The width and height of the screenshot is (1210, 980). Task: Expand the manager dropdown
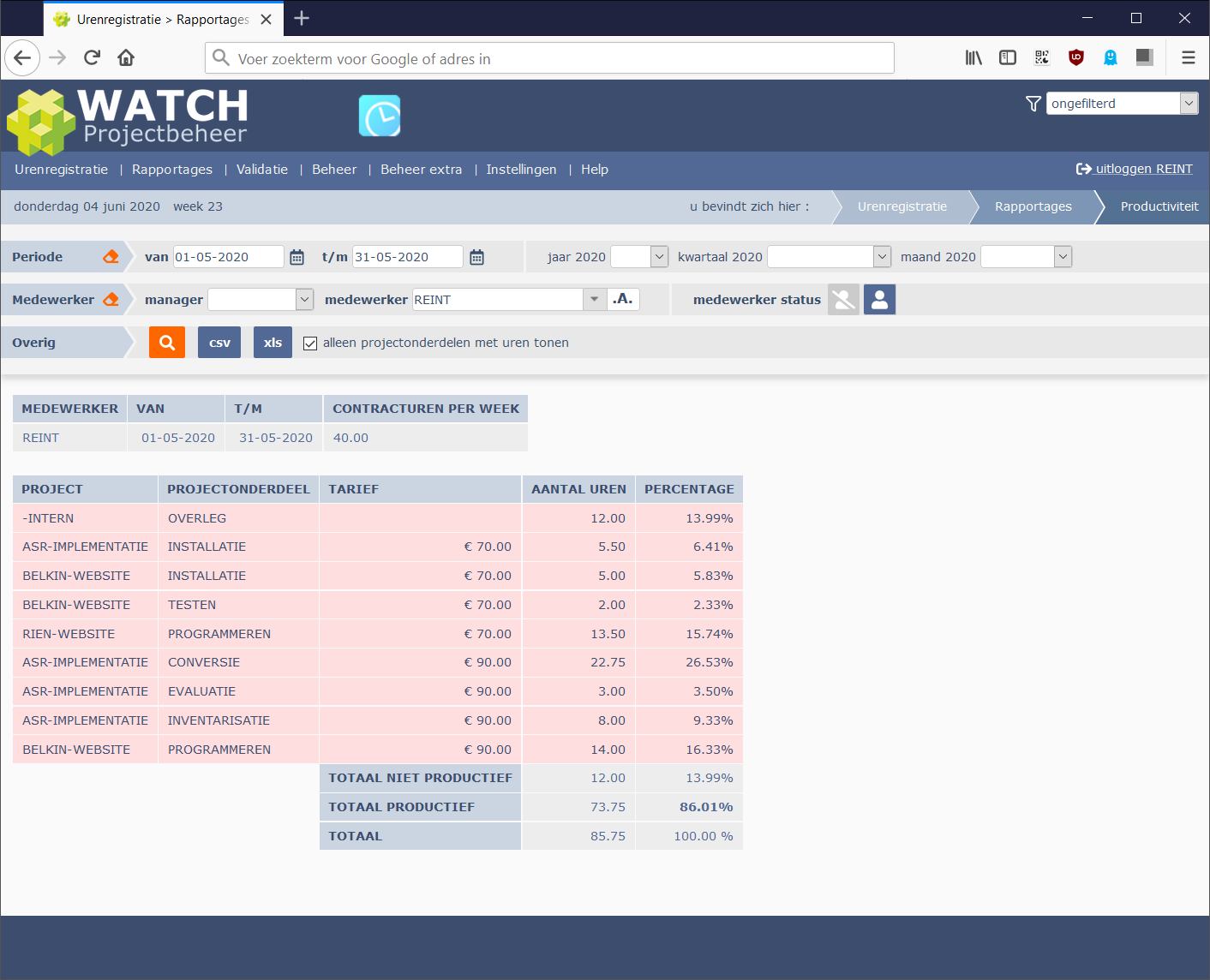(304, 299)
